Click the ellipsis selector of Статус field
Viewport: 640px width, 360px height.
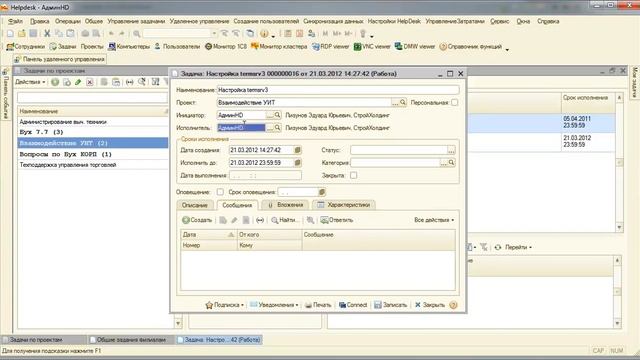coord(451,150)
